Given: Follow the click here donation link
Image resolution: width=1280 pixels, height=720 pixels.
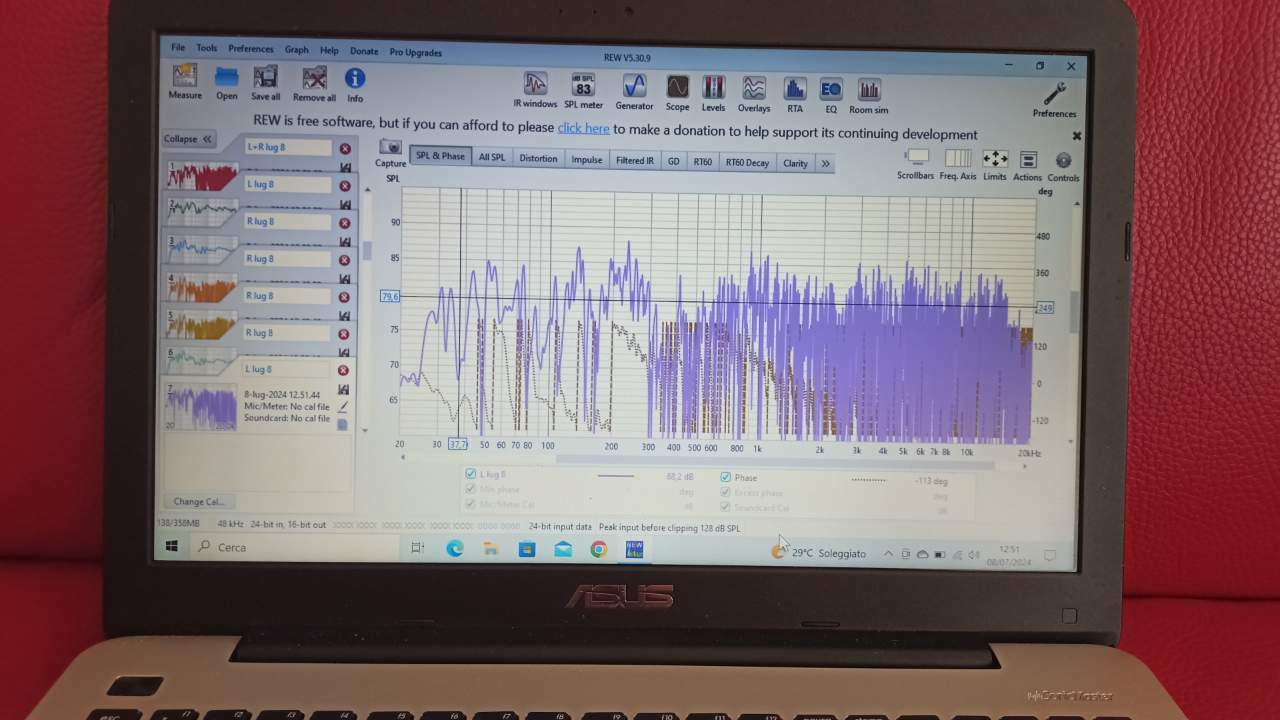Looking at the screenshot, I should tap(583, 128).
